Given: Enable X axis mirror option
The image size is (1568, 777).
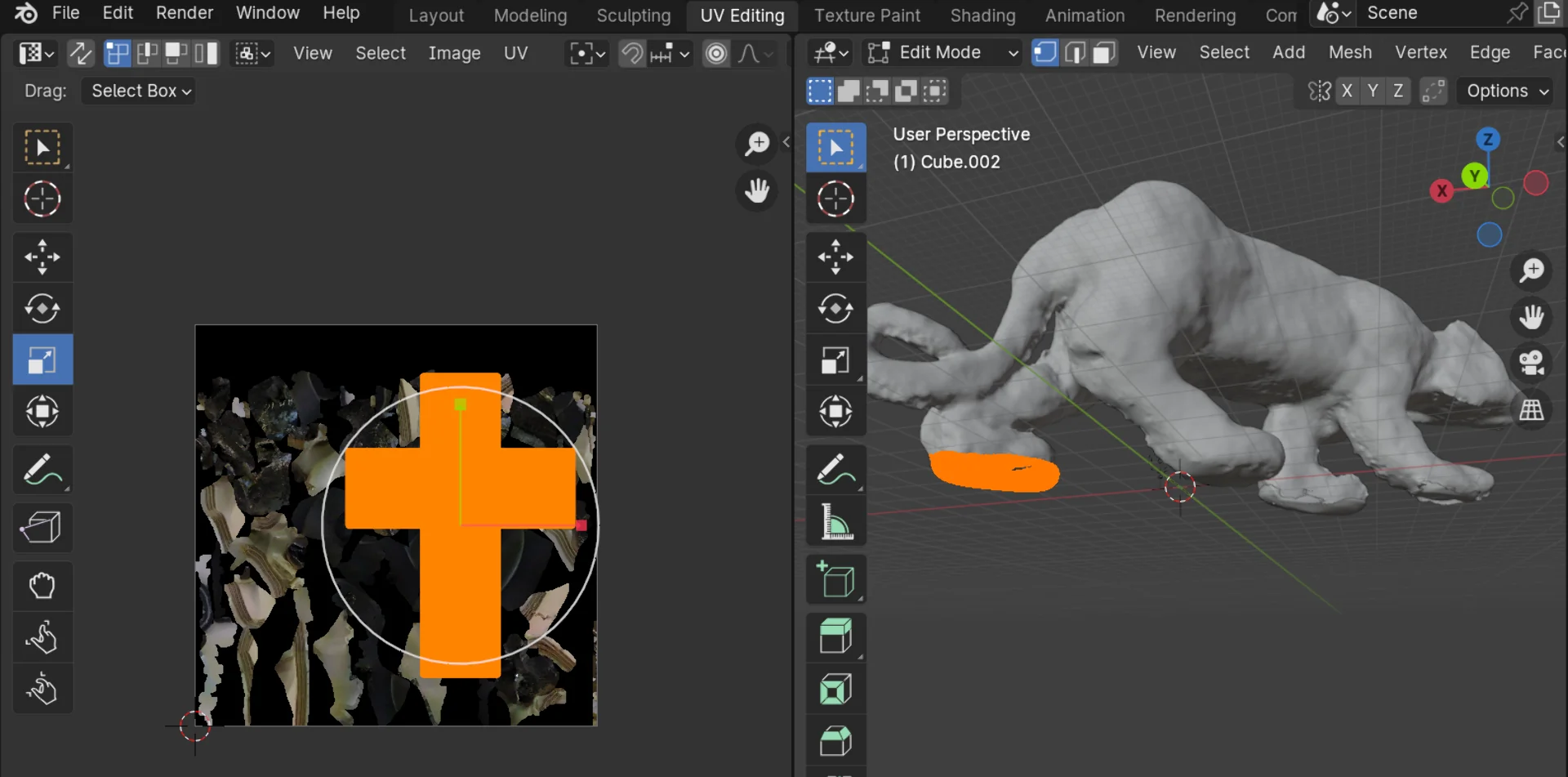Looking at the screenshot, I should click(x=1347, y=92).
